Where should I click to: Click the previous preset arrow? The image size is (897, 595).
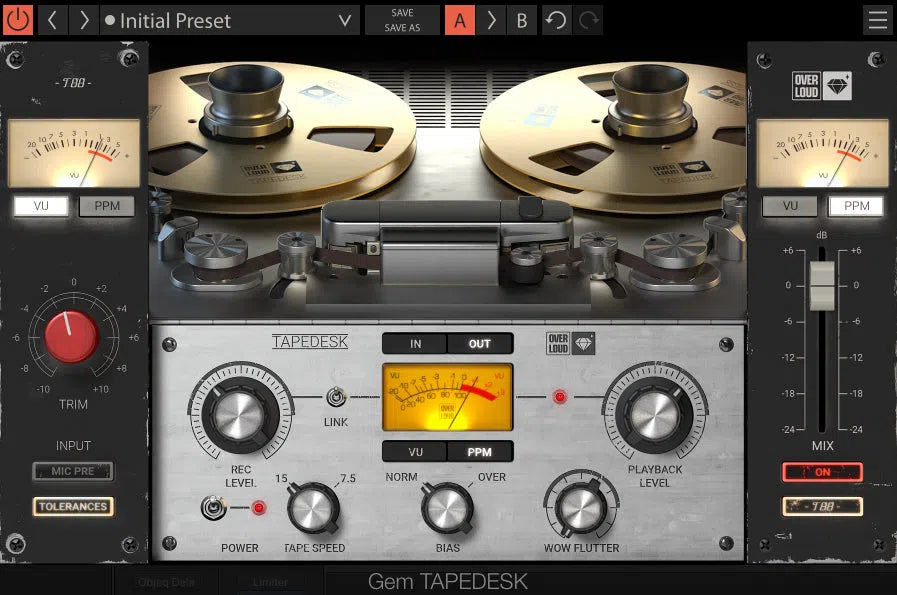pos(52,20)
